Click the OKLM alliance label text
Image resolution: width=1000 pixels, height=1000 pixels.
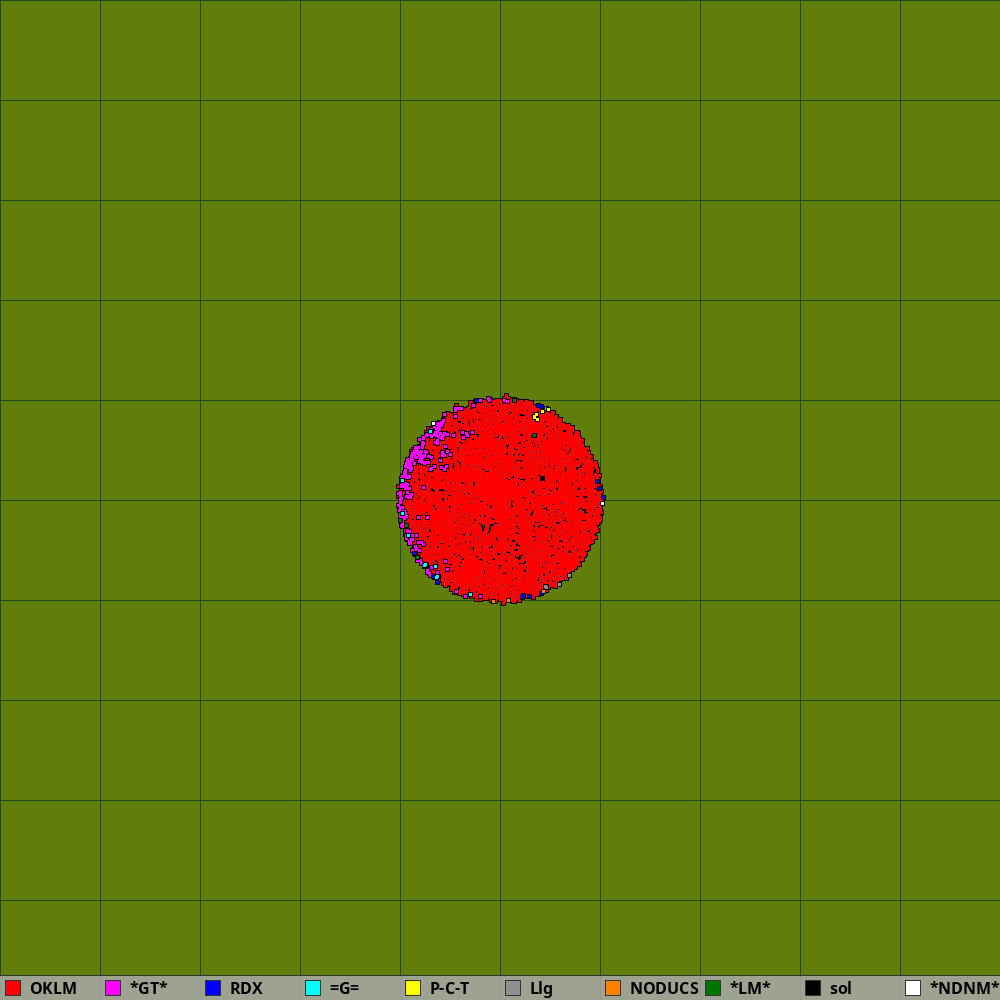pyautogui.click(x=53, y=988)
